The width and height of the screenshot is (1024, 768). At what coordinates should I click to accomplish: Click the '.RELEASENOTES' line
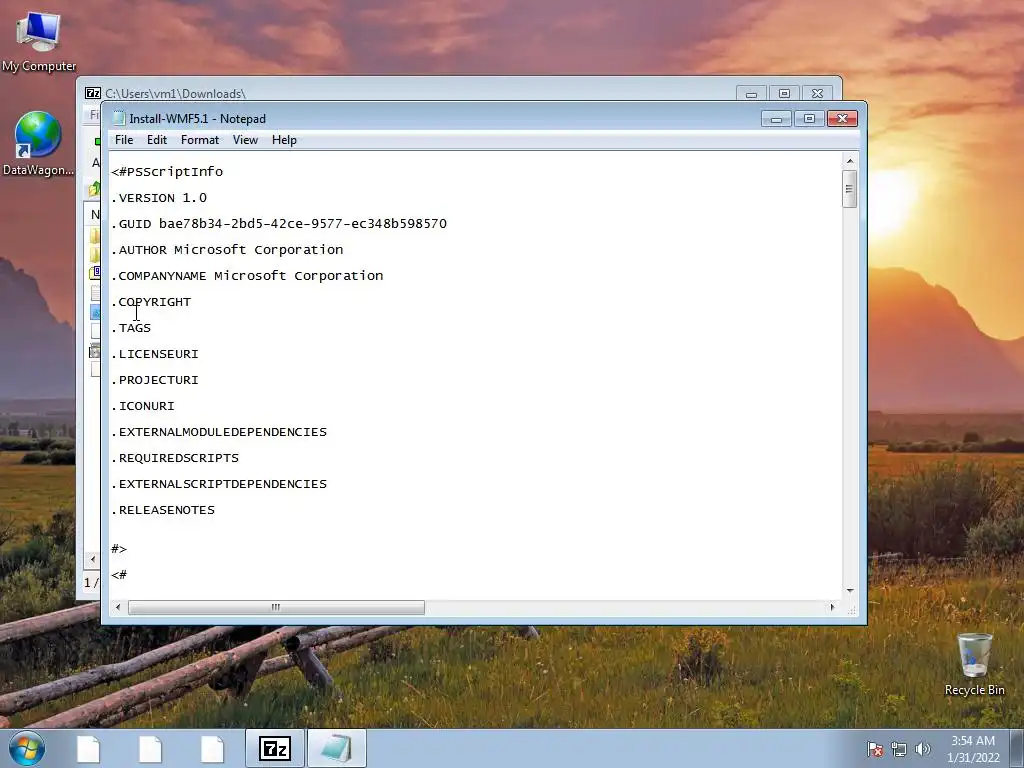point(163,510)
